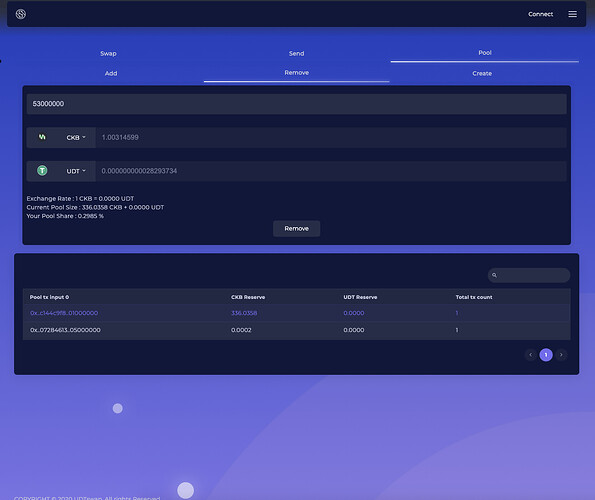This screenshot has width=595, height=500.
Task: Click the Remove liquidity button
Action: [296, 228]
